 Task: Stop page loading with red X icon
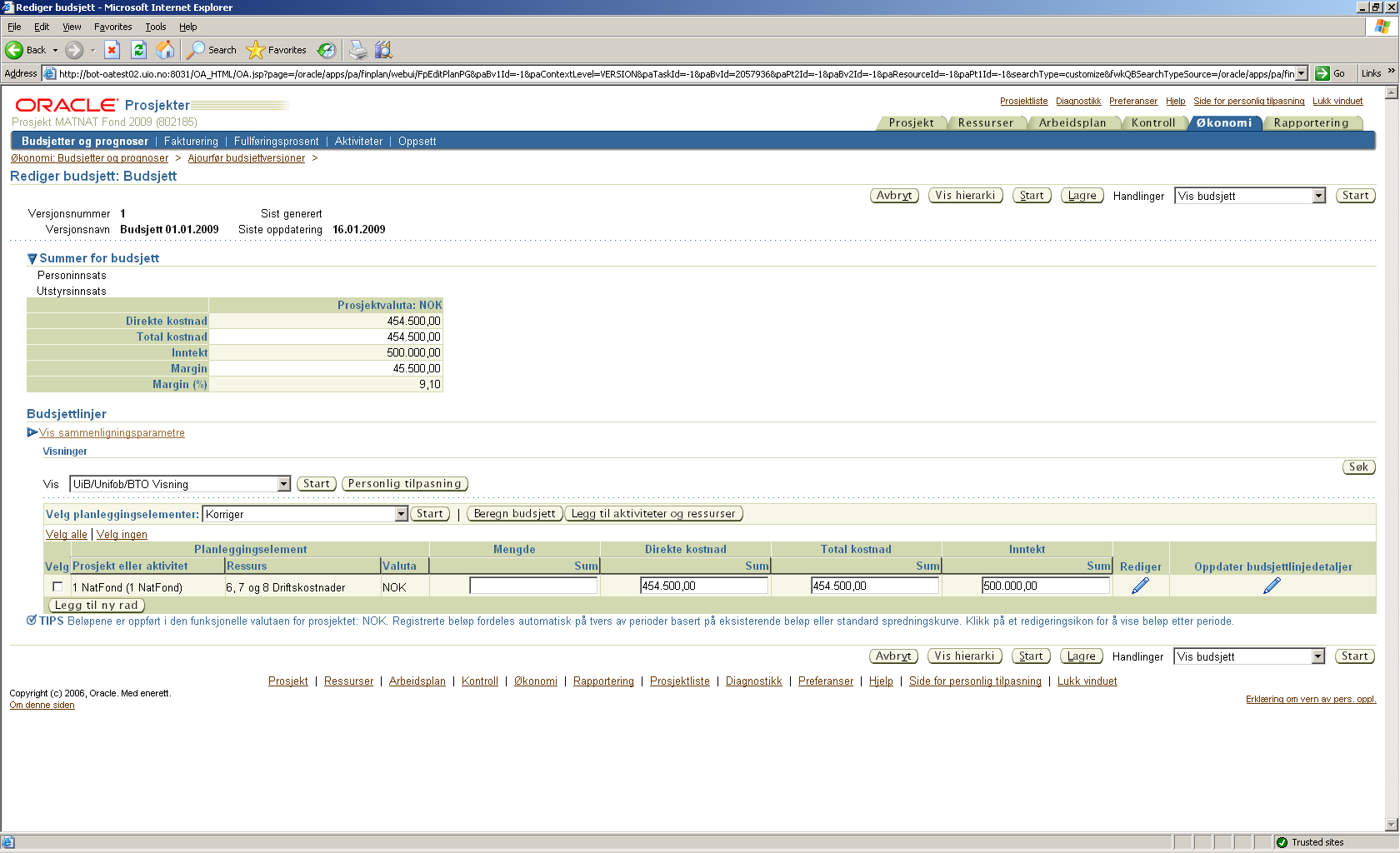click(x=112, y=50)
